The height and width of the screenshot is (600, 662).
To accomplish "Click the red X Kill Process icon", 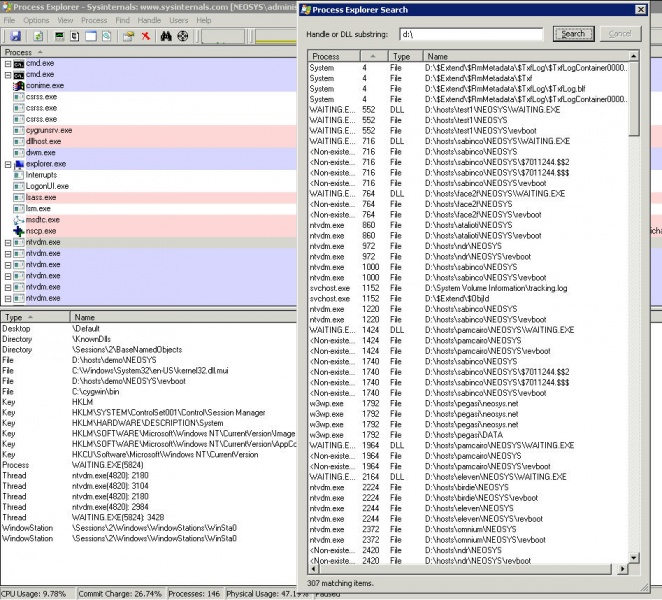I will pyautogui.click(x=146, y=36).
